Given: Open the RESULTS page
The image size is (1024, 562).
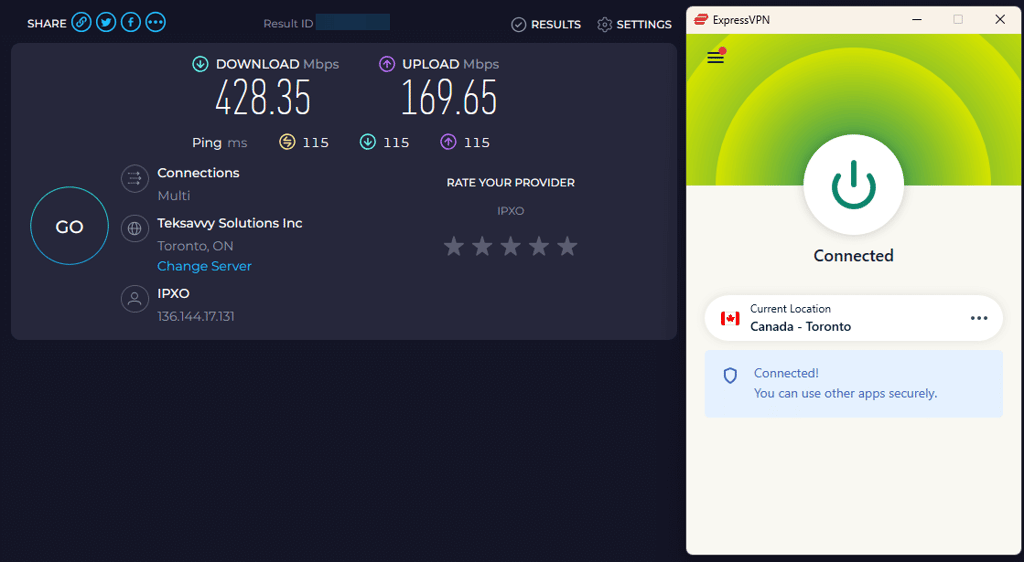Looking at the screenshot, I should [546, 25].
